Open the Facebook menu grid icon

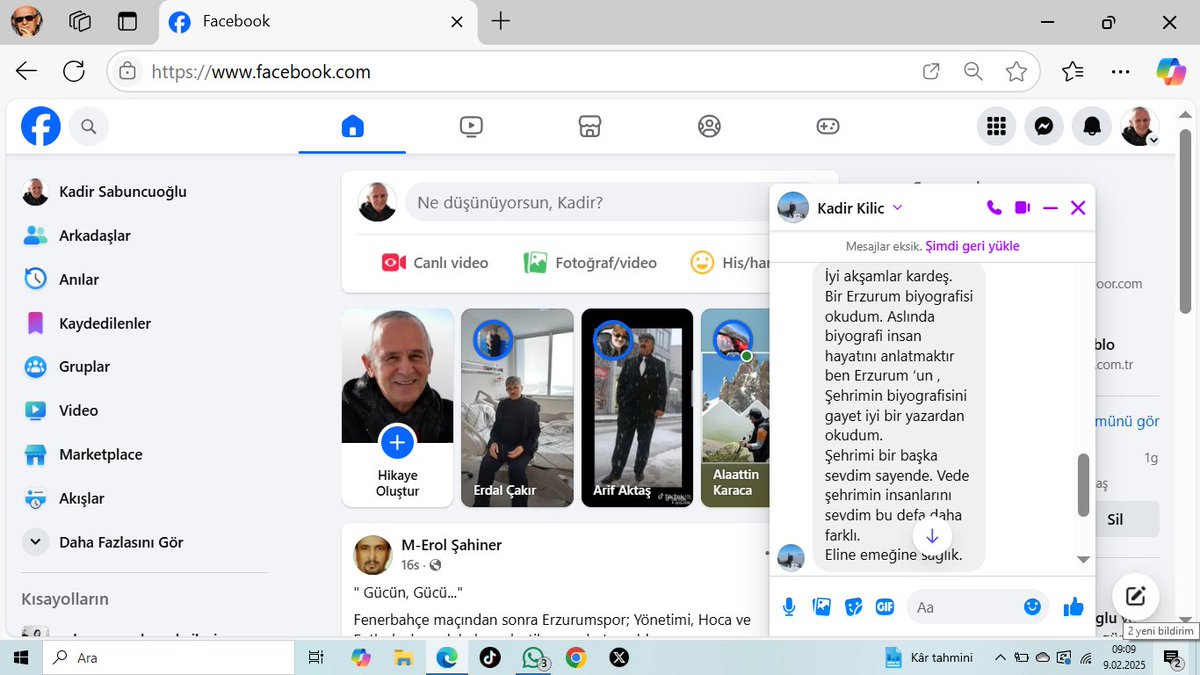[996, 126]
